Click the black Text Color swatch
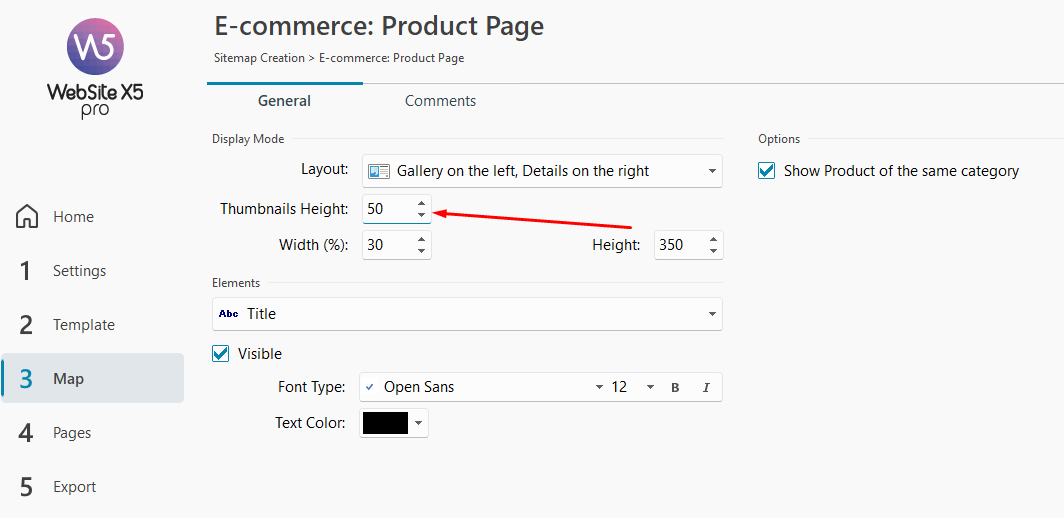This screenshot has height=518, width=1064. [385, 423]
